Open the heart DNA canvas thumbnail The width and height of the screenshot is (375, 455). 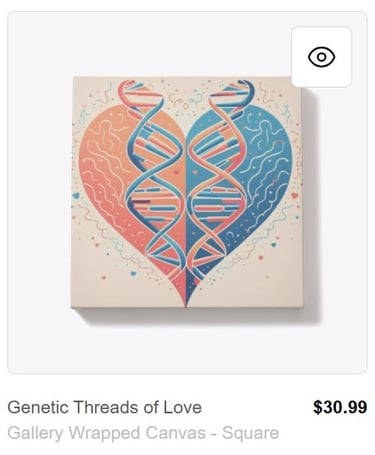pos(187,192)
